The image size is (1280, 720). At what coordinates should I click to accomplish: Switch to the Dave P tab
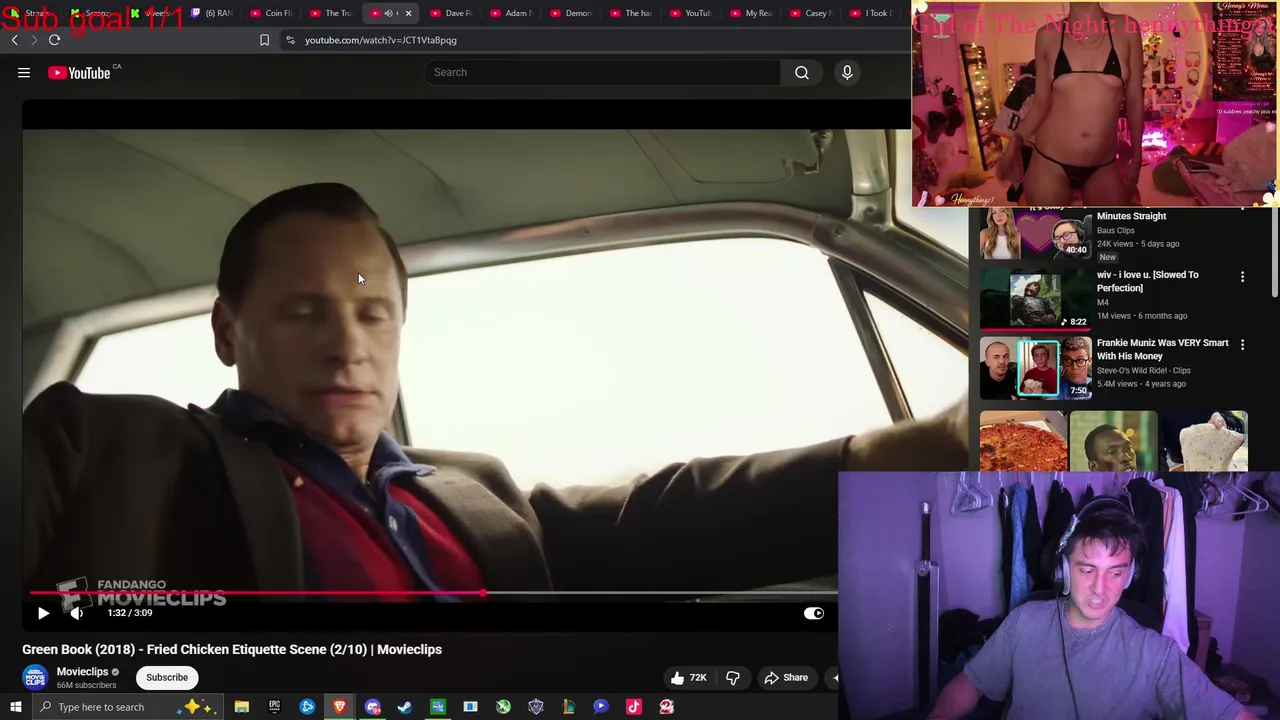451,13
